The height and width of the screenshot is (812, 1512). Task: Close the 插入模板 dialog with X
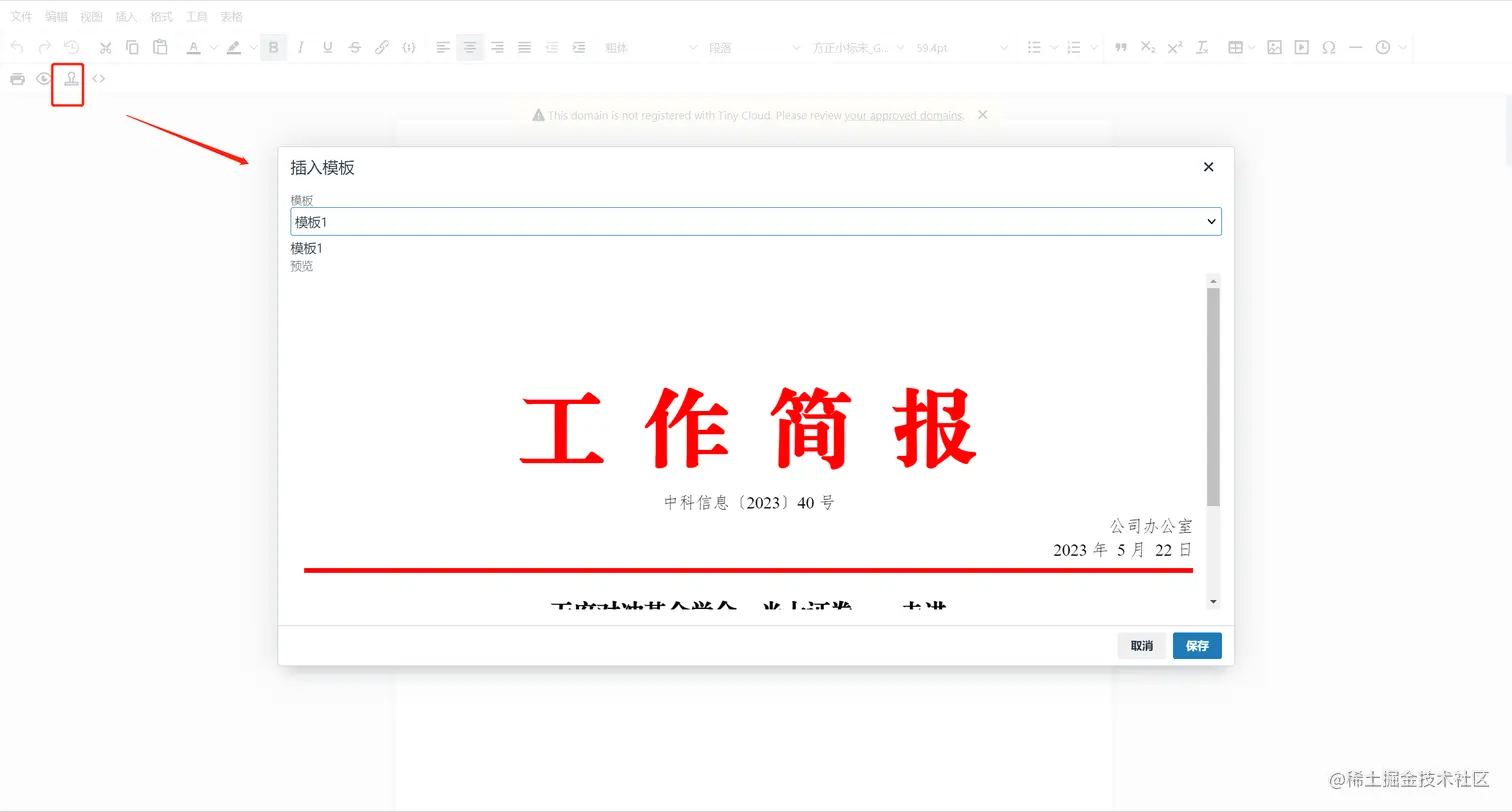click(x=1208, y=167)
